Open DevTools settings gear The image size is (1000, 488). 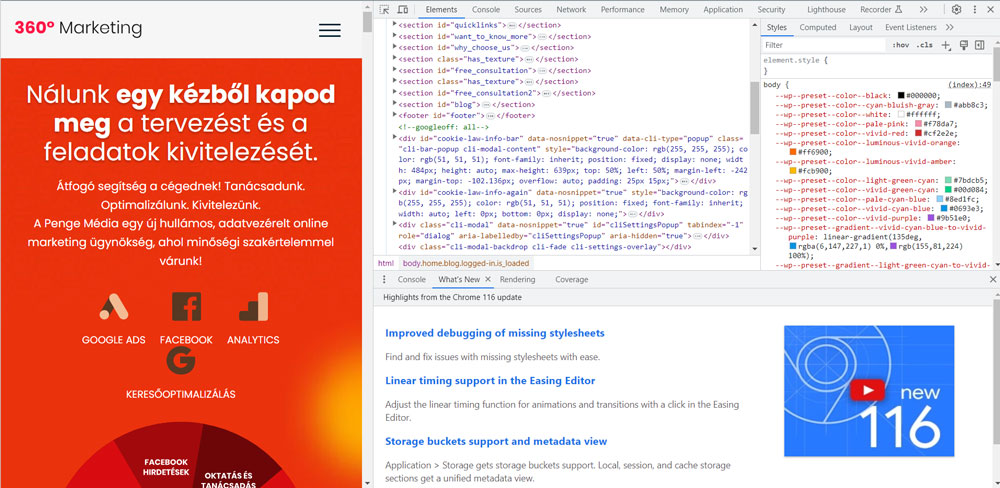coord(957,10)
